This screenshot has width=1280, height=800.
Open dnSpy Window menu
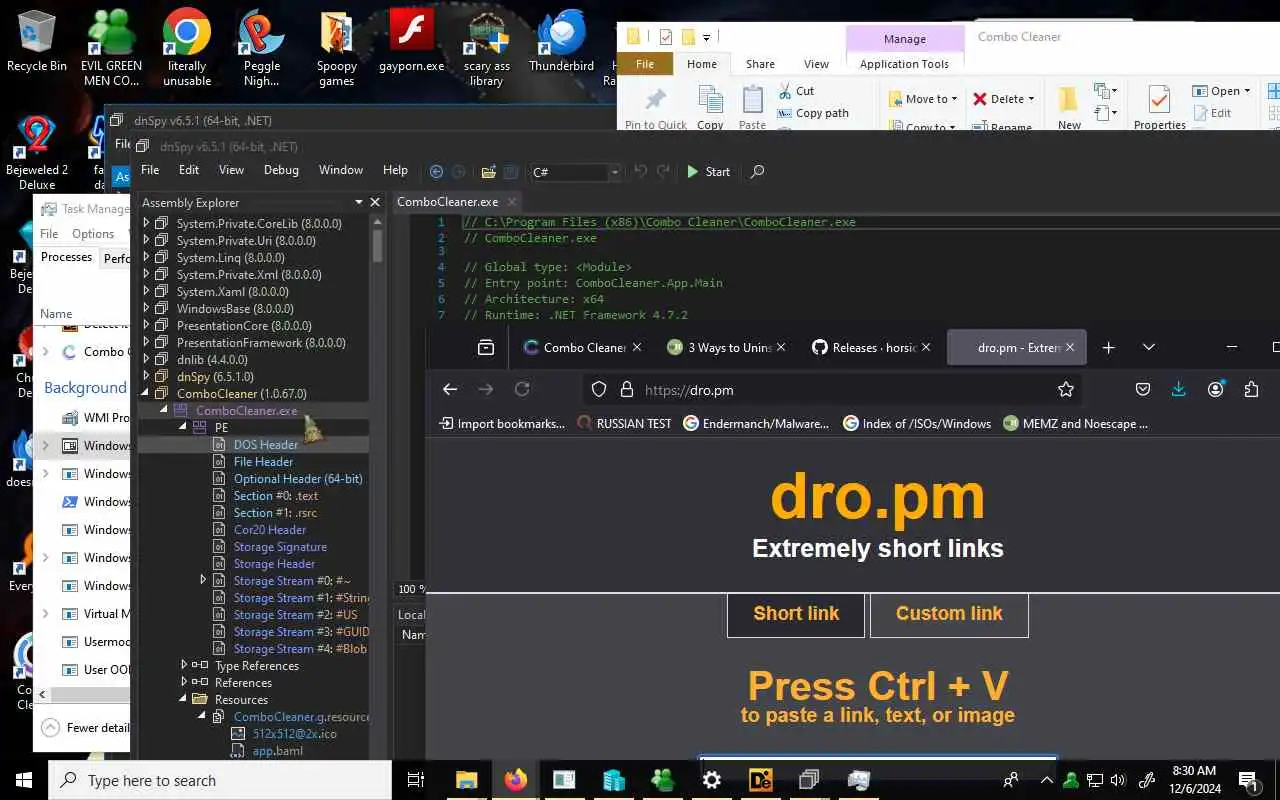(x=341, y=170)
